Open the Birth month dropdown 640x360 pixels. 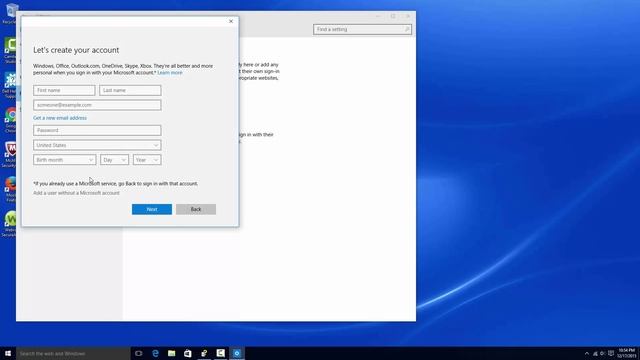point(64,160)
